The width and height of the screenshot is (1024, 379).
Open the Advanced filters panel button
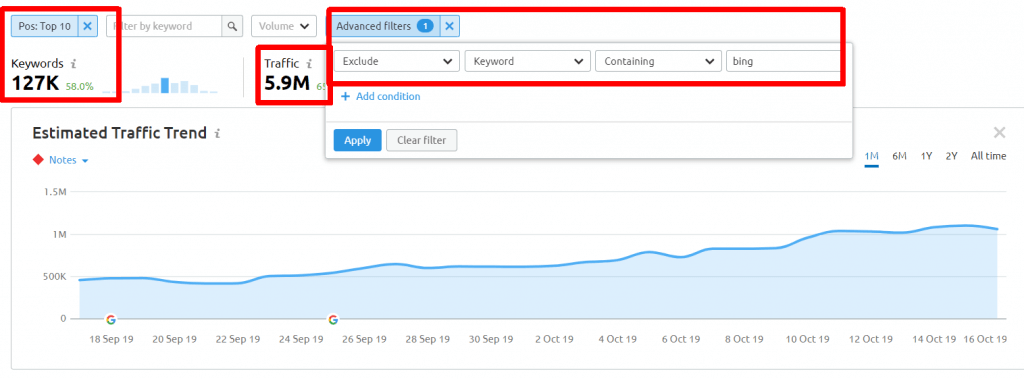click(384, 26)
